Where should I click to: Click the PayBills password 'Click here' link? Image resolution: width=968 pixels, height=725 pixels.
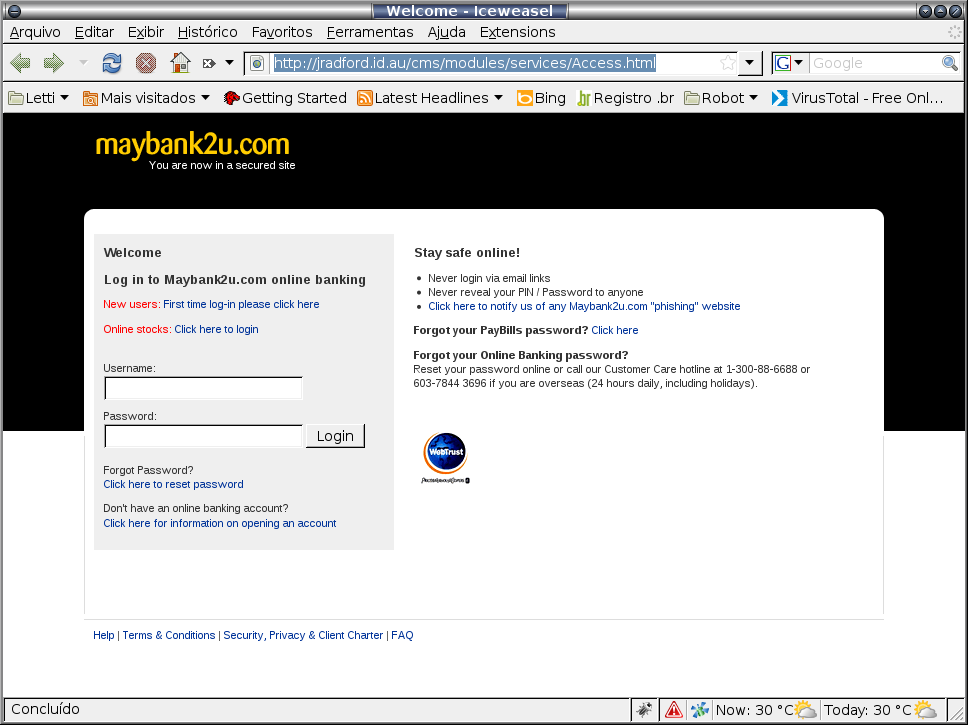[x=615, y=330]
